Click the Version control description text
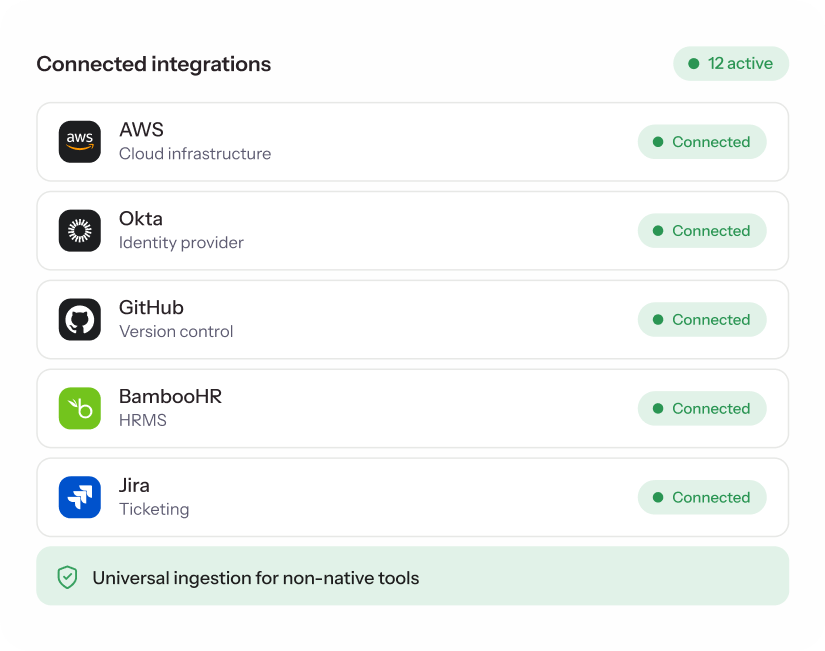 (x=176, y=332)
